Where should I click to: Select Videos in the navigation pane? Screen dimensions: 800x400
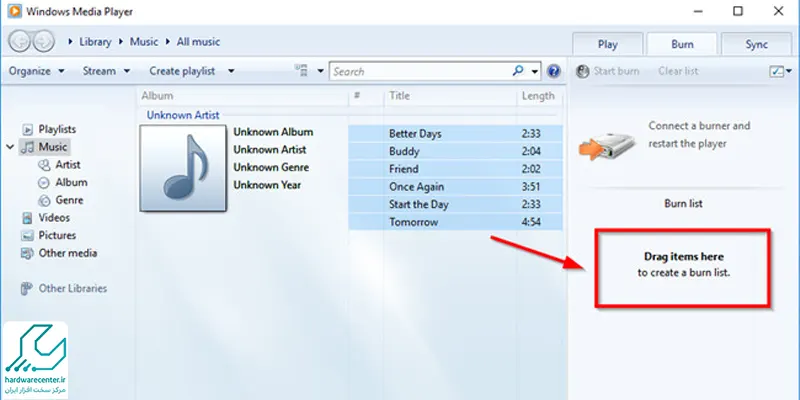pos(54,218)
